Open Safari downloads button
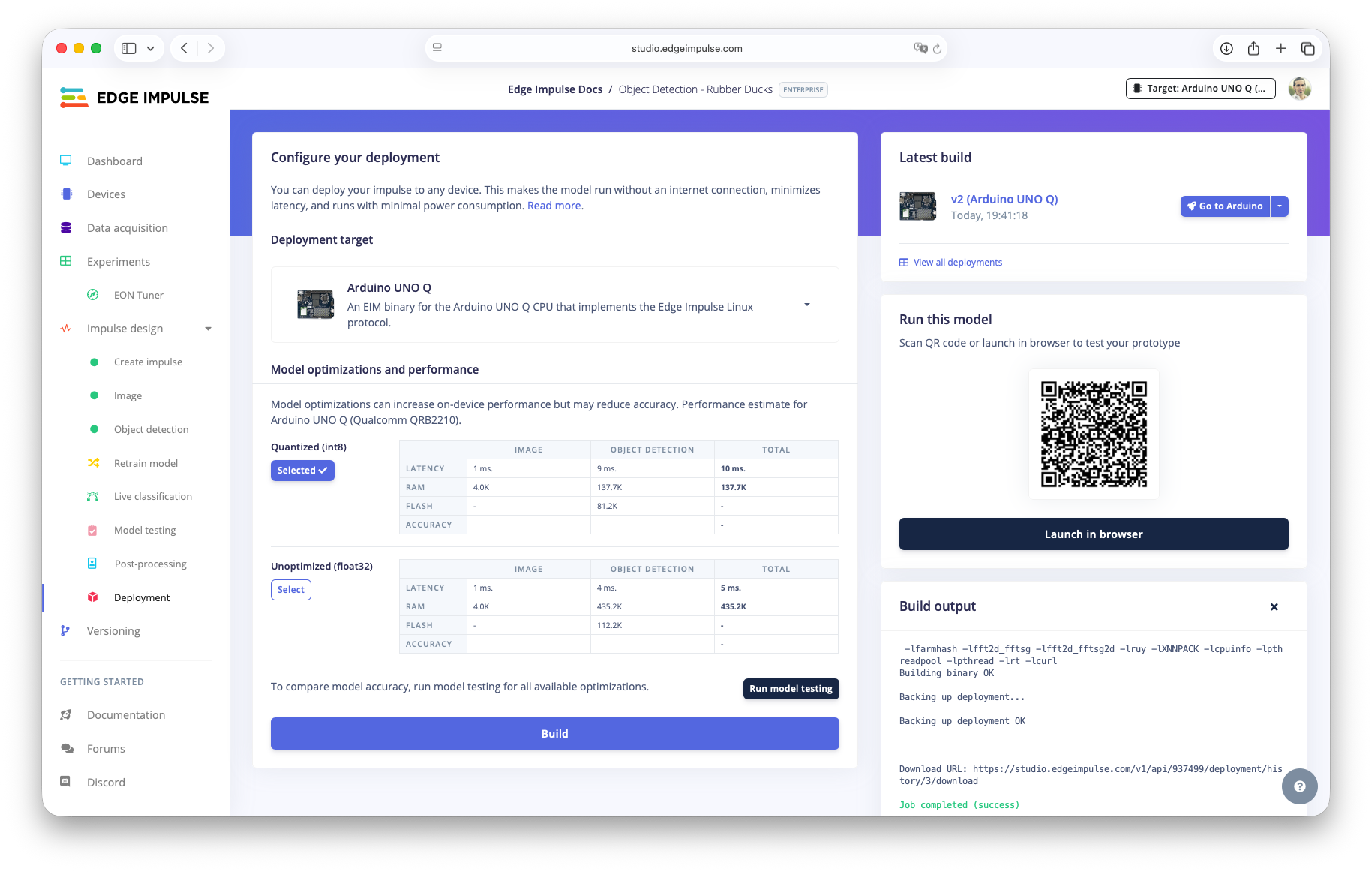This screenshot has height=872, width=1372. (x=1226, y=48)
